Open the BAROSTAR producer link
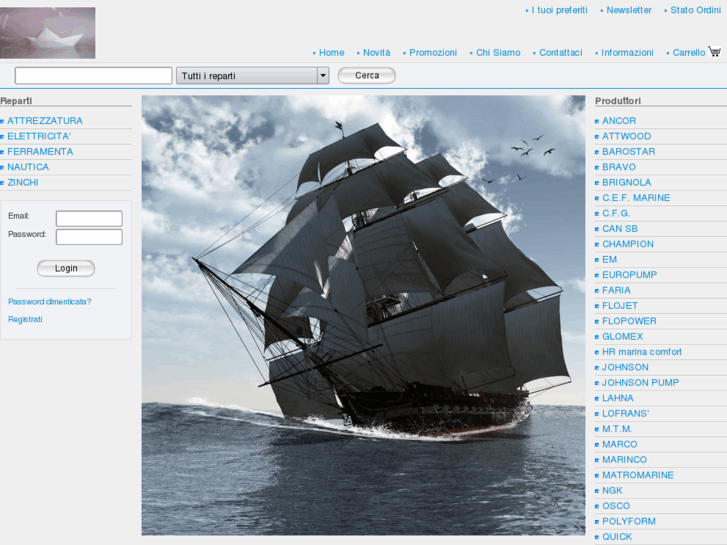 [629, 151]
